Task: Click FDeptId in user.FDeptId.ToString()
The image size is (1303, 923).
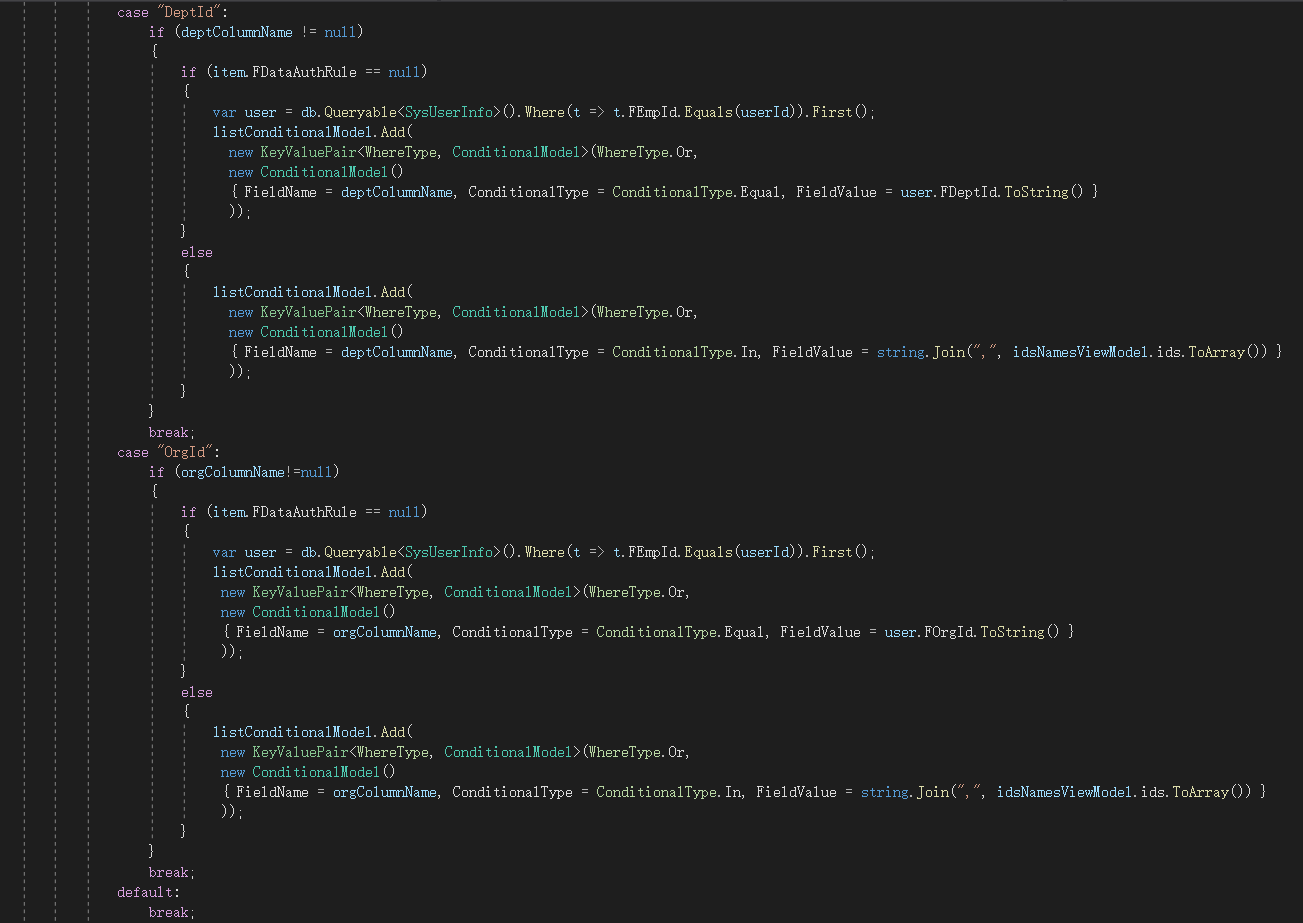Action: 967,192
